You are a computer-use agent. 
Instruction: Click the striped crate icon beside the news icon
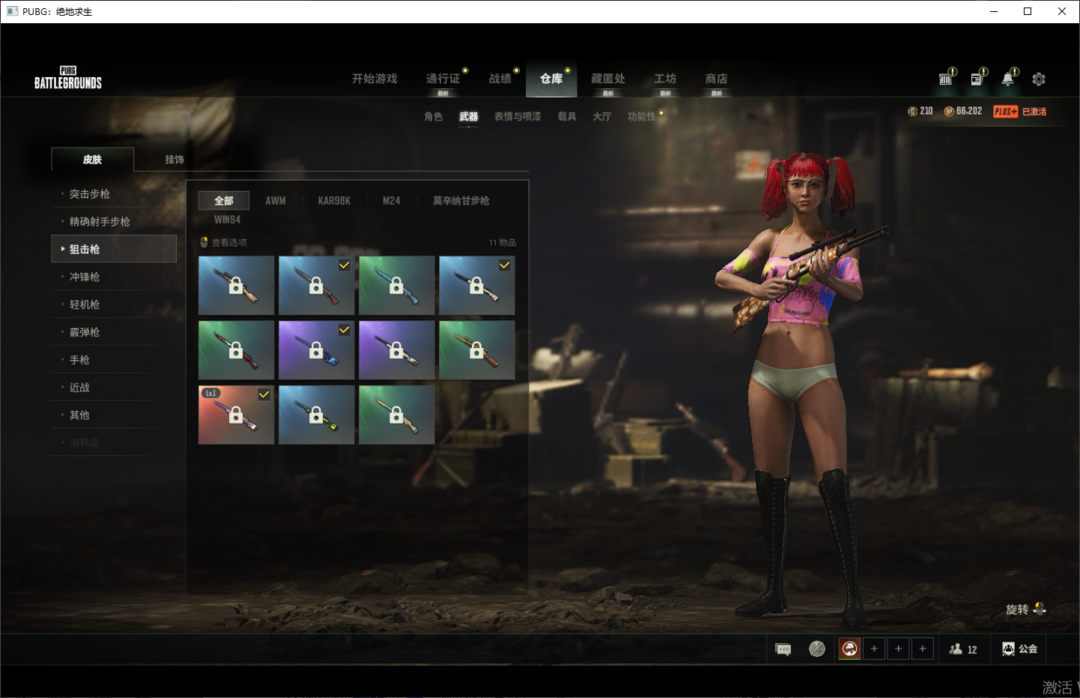pos(946,79)
